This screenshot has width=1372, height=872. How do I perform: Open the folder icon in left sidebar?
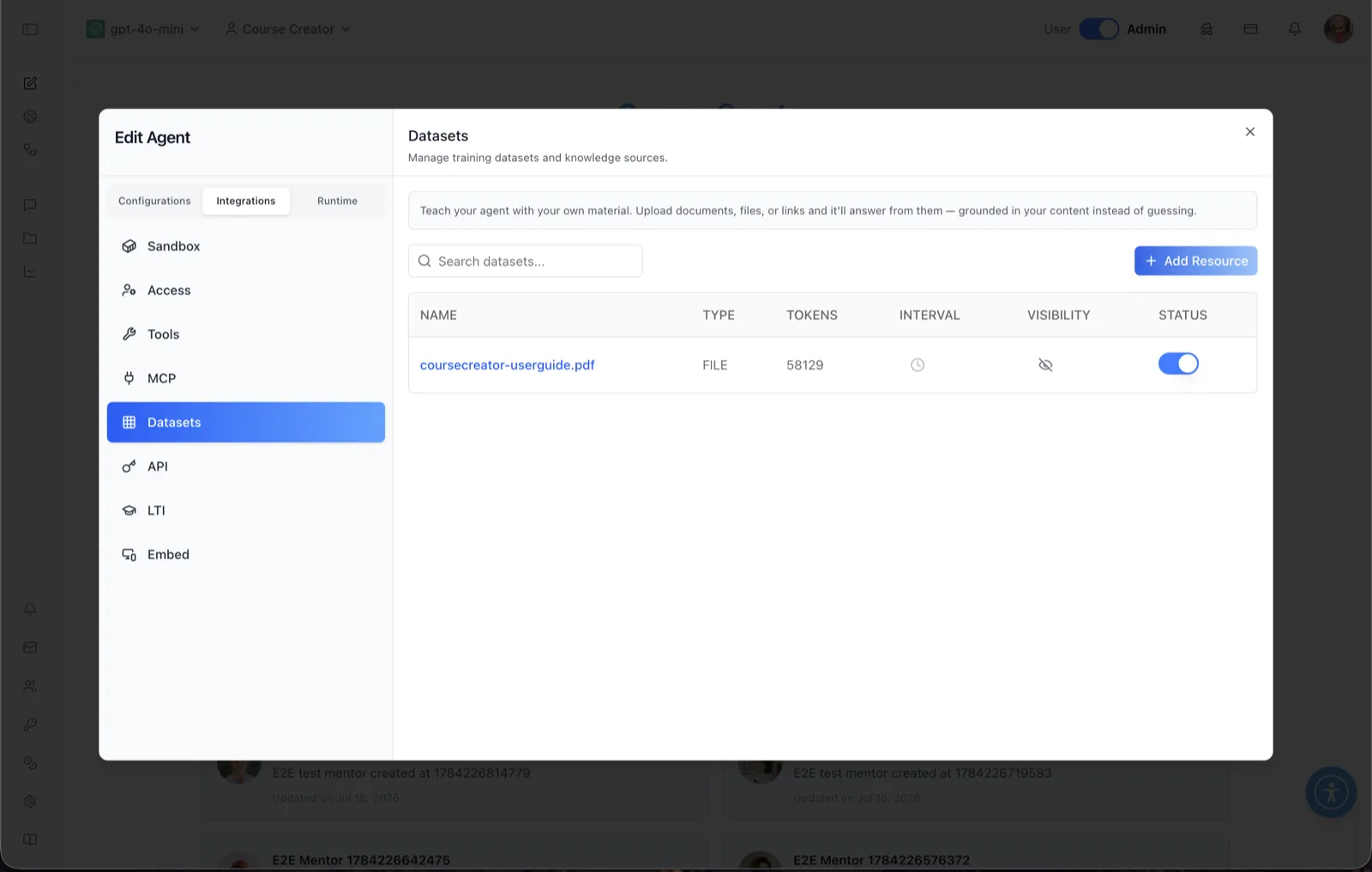click(30, 238)
